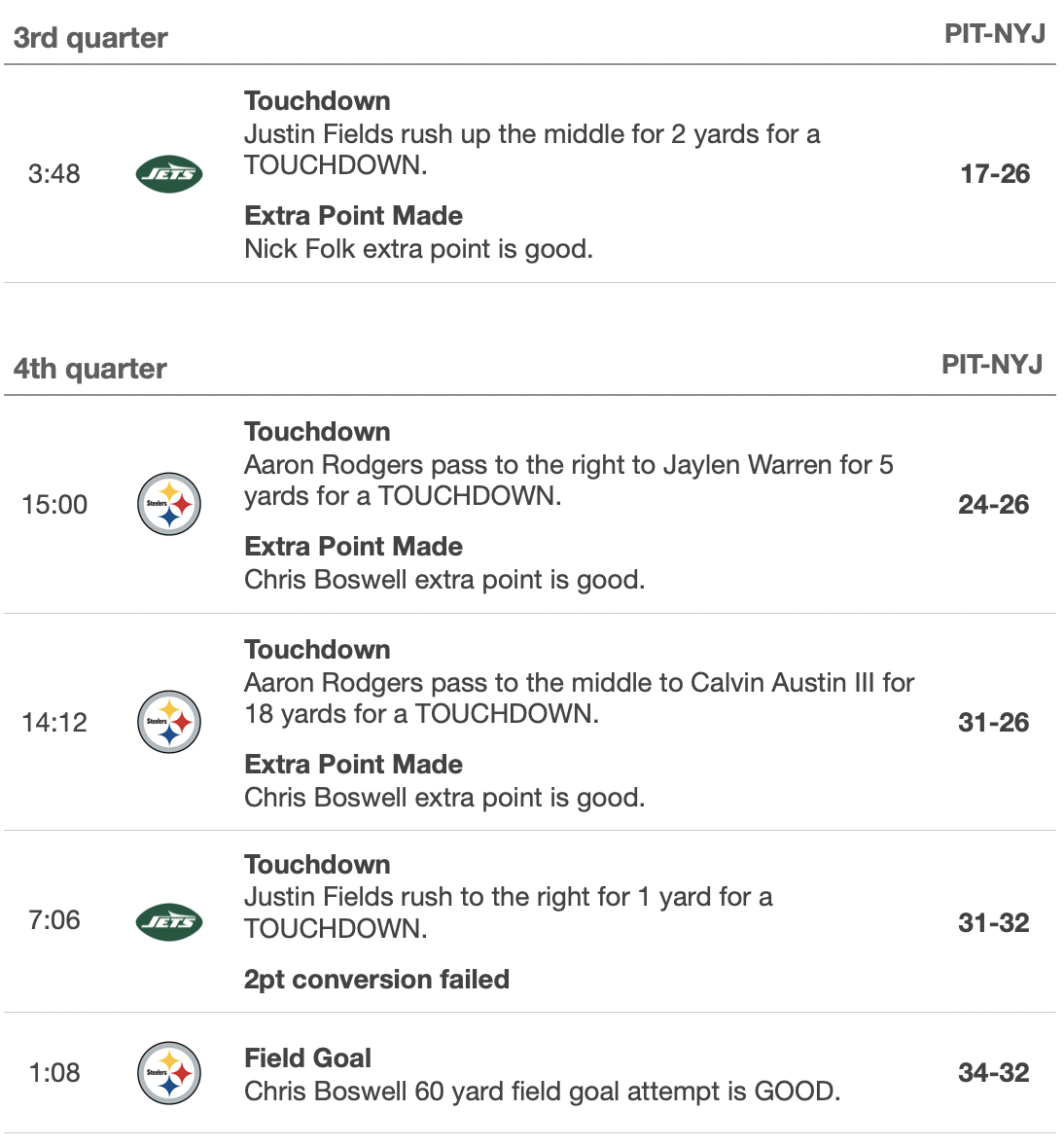The width and height of the screenshot is (1064, 1146).
Task: Click the 3:48 timestamp
Action: pos(54,174)
